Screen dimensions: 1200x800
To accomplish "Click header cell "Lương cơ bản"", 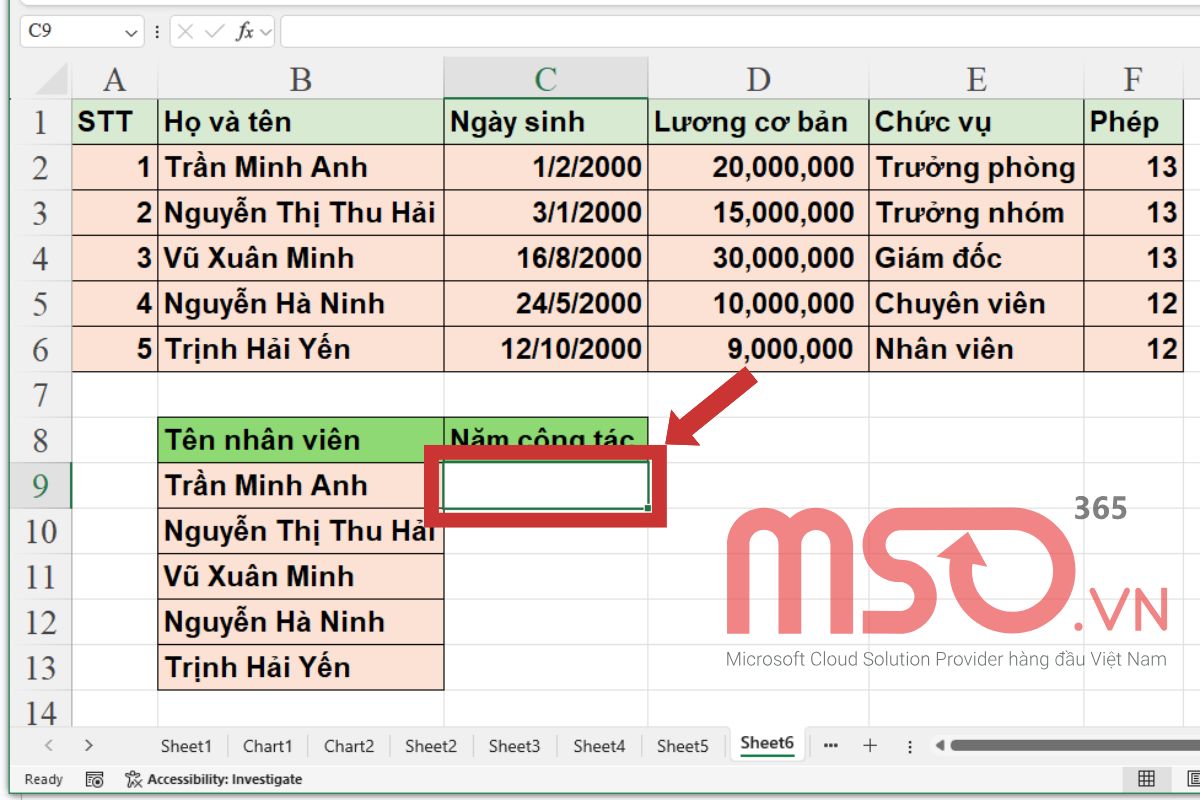I will pyautogui.click(x=759, y=122).
